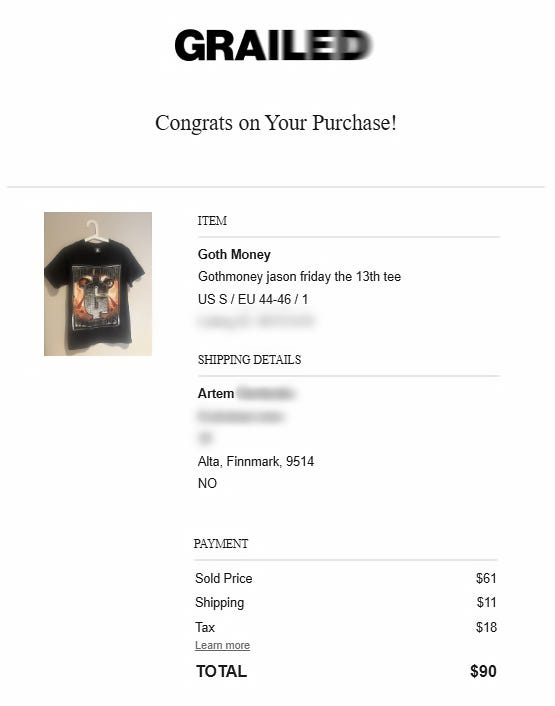Click the Shipping row label
This screenshot has height=706, width=555.
pyautogui.click(x=220, y=602)
